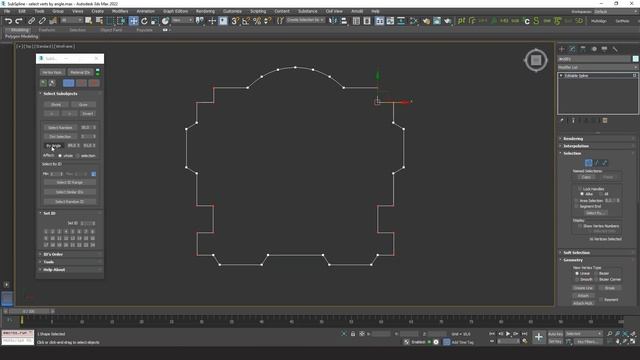This screenshot has height=360, width=640.
Task: Toggle the Percent Snap icon
Action: [x=257, y=21]
